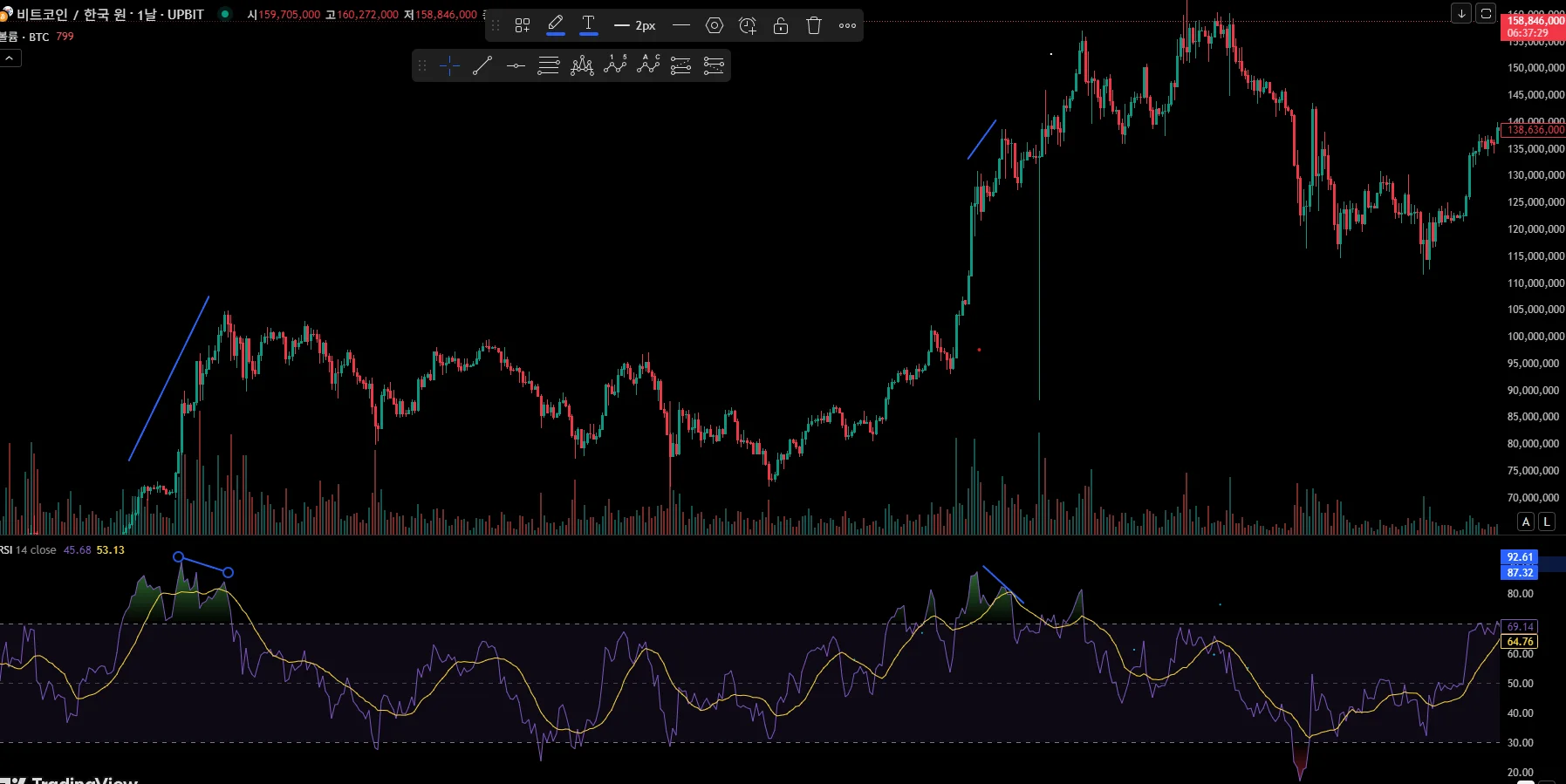This screenshot has width=1566, height=784.
Task: Click the RSI moving average label 64.76
Action: point(1520,642)
